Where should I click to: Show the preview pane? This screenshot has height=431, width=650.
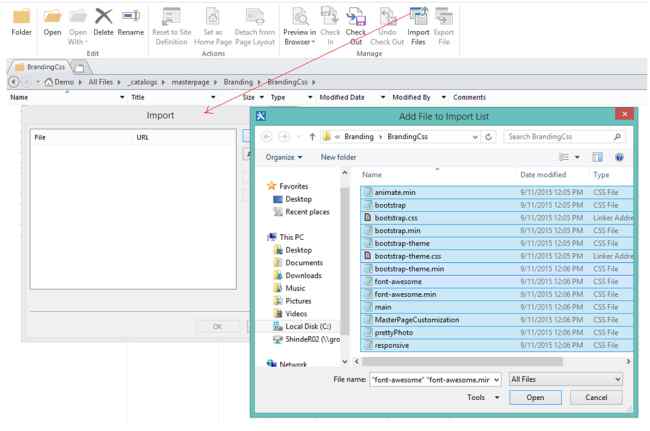(x=597, y=157)
